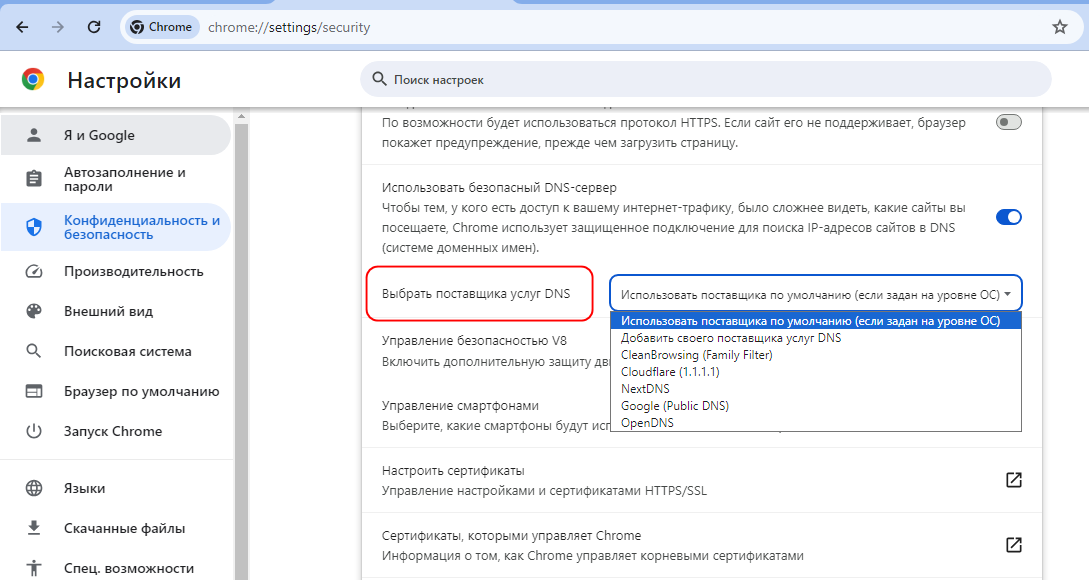Bookmark this page with the star icon

[x=1060, y=27]
